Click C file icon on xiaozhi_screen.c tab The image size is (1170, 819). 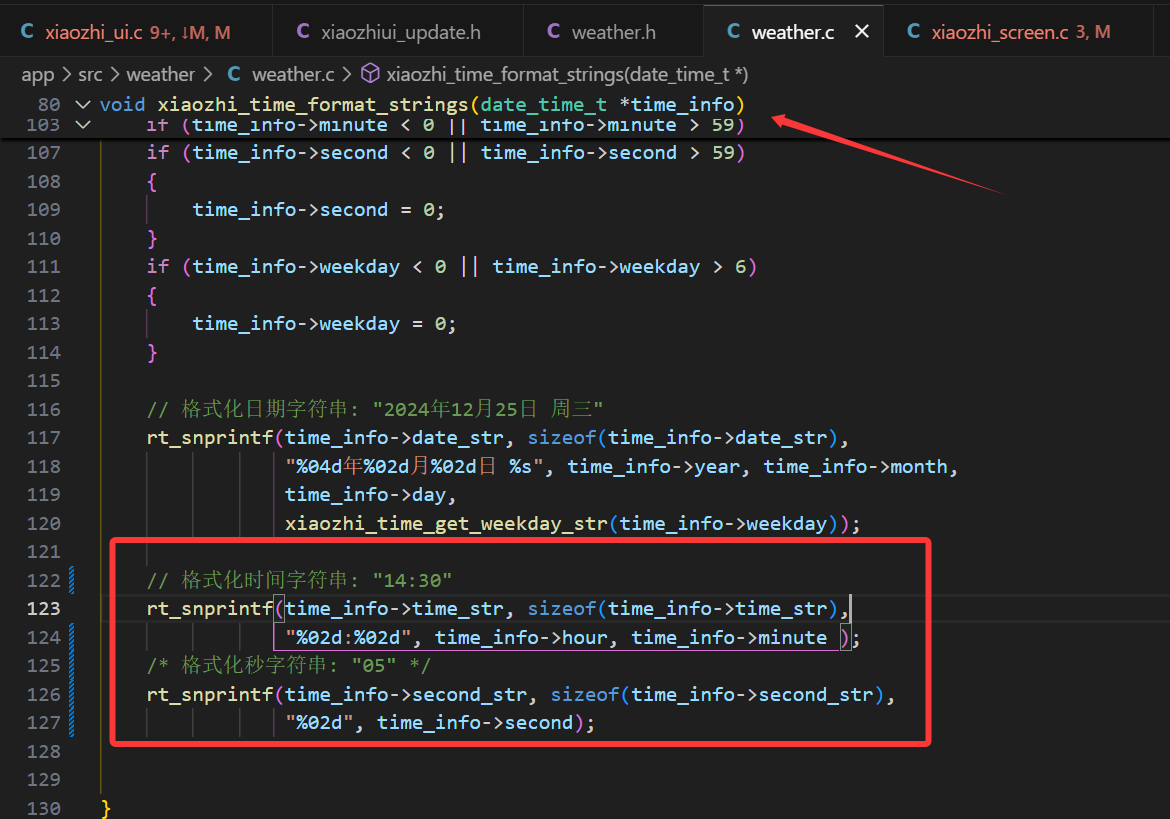tap(913, 31)
